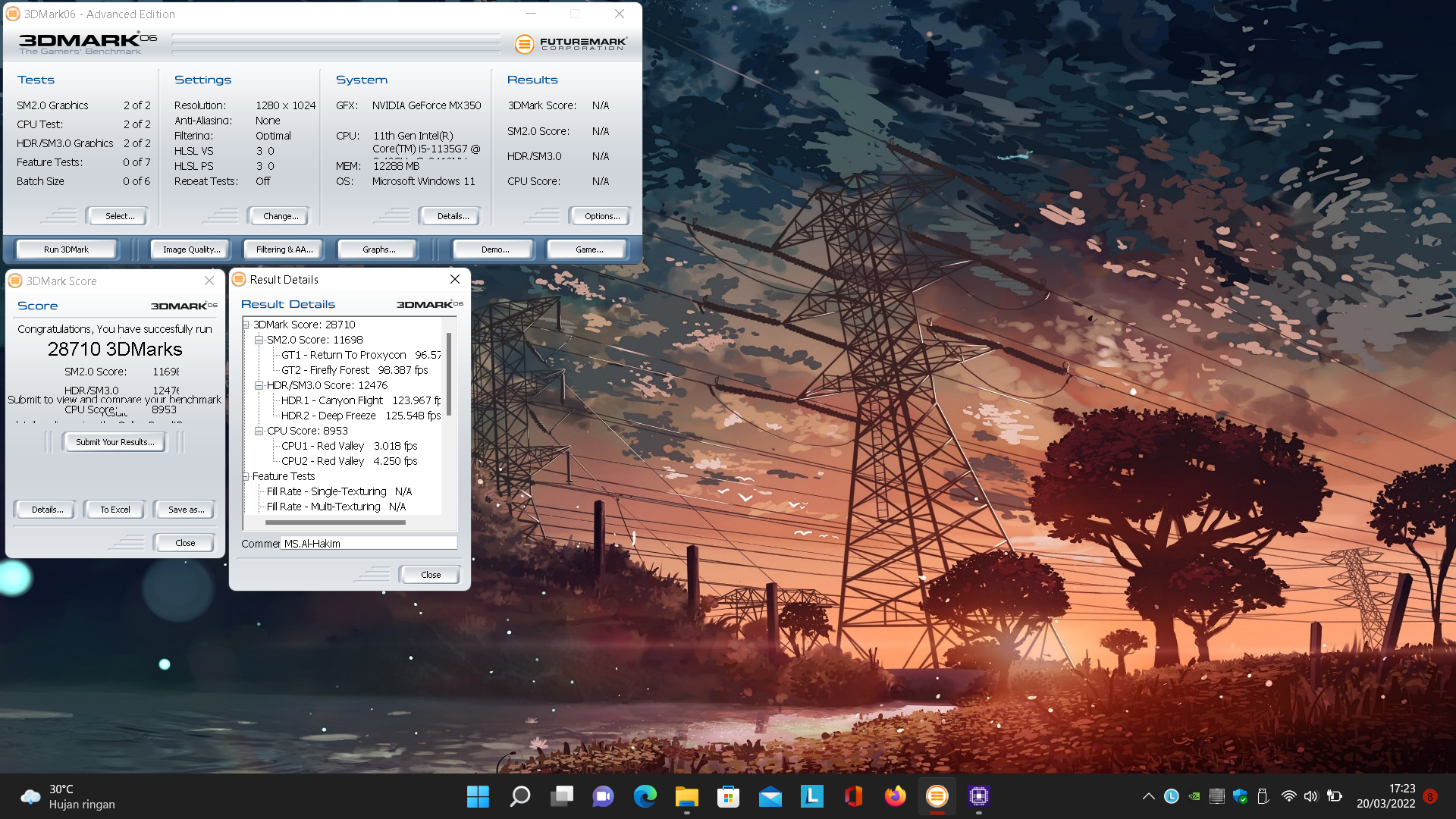Collapse the SM2.0 Score: 11698 node
This screenshot has width=1456, height=819.
259,340
